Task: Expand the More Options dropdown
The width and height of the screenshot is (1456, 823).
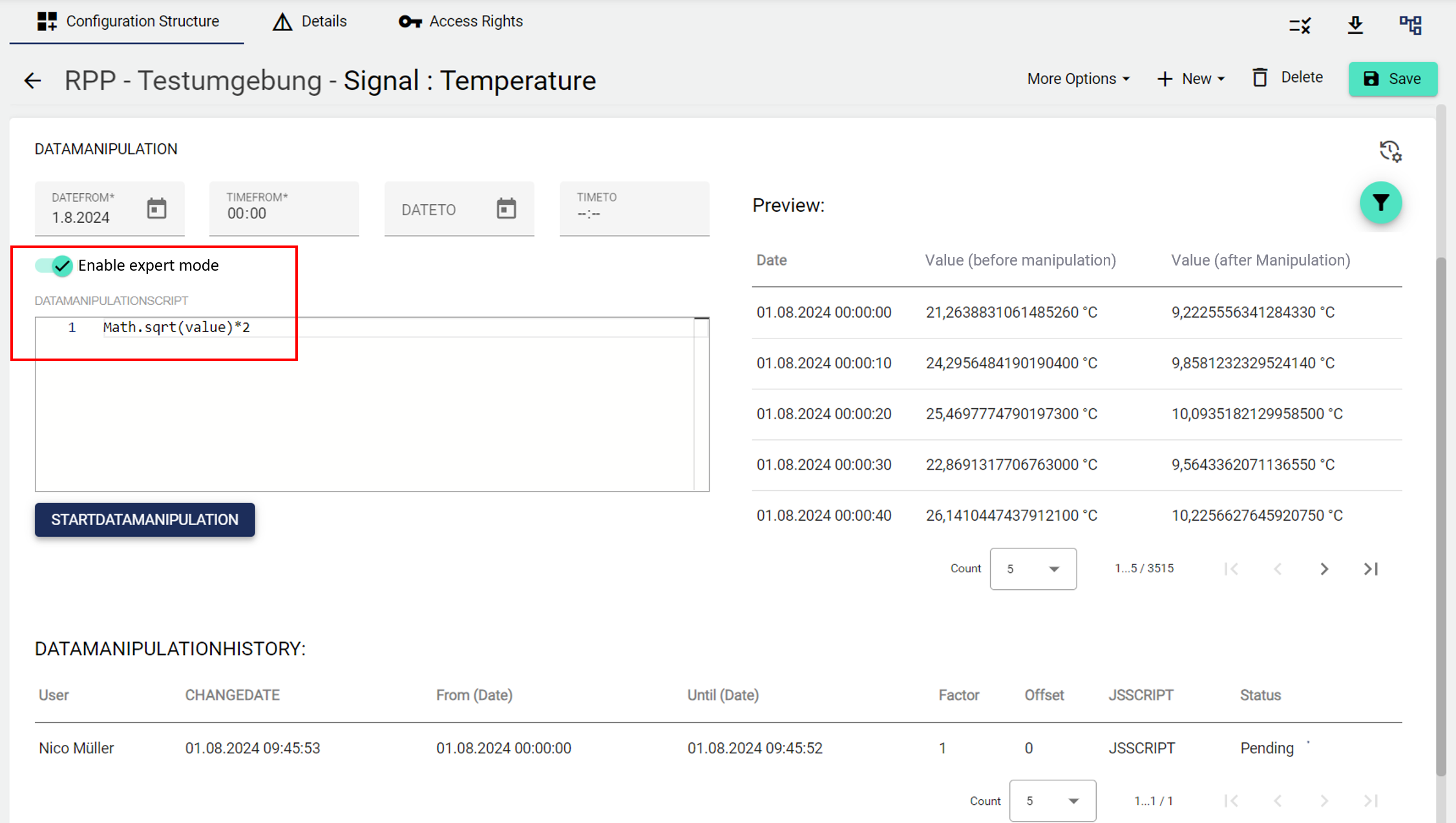Action: 1078,79
